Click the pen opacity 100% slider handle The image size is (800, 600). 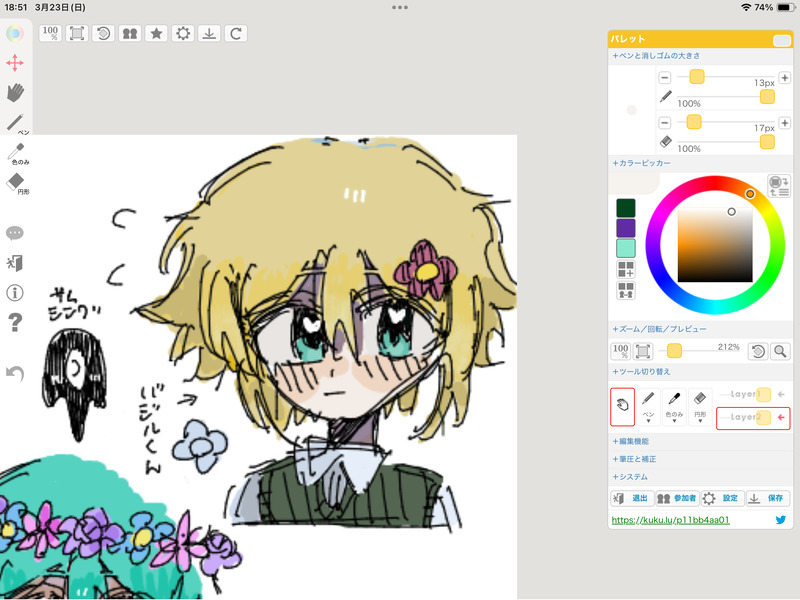point(767,96)
